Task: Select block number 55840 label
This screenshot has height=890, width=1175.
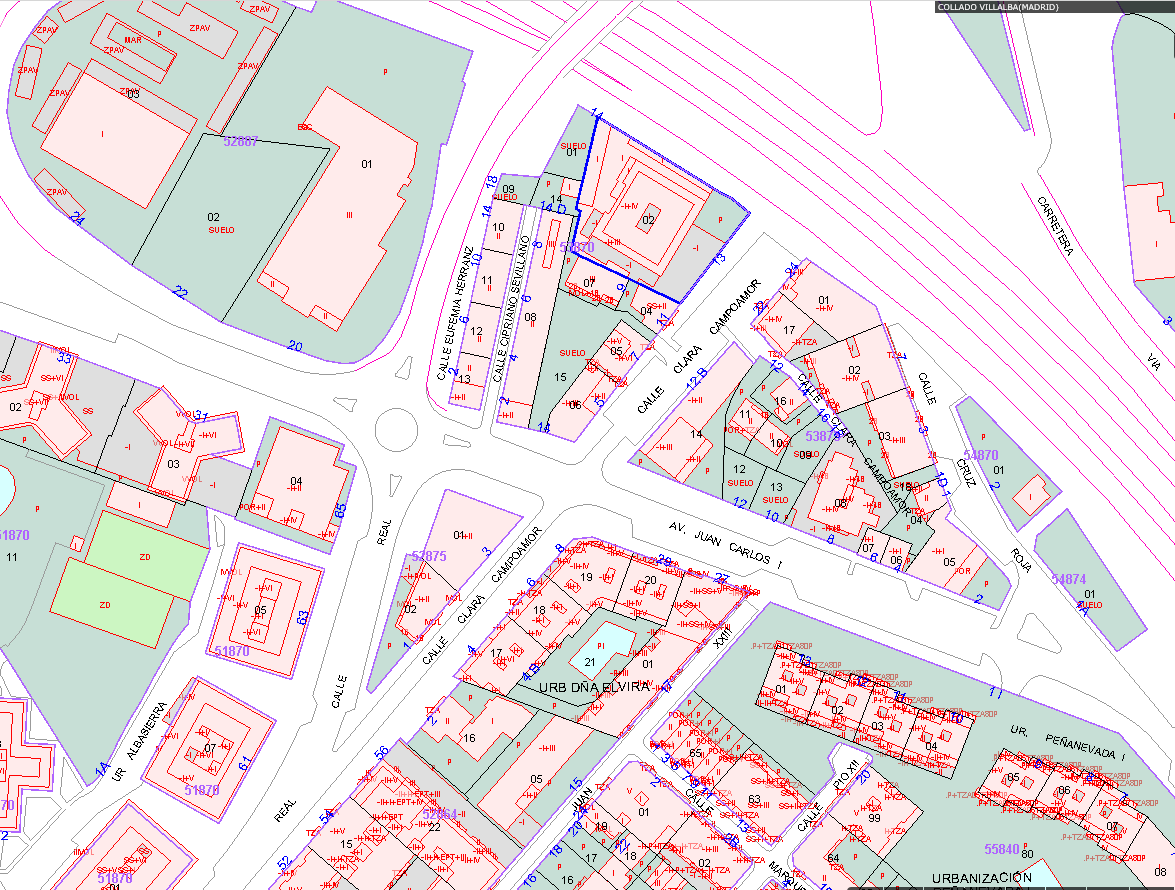Action: click(x=1001, y=849)
